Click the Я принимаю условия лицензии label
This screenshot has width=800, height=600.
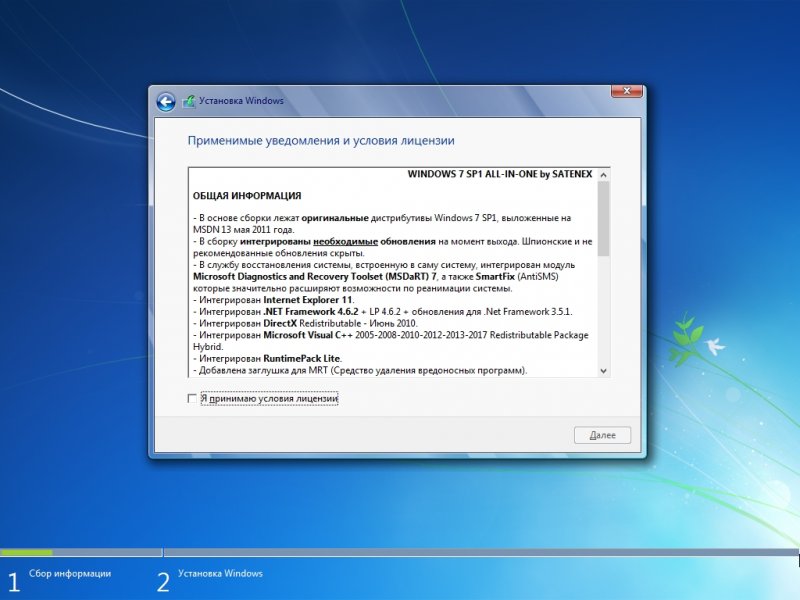pos(269,398)
